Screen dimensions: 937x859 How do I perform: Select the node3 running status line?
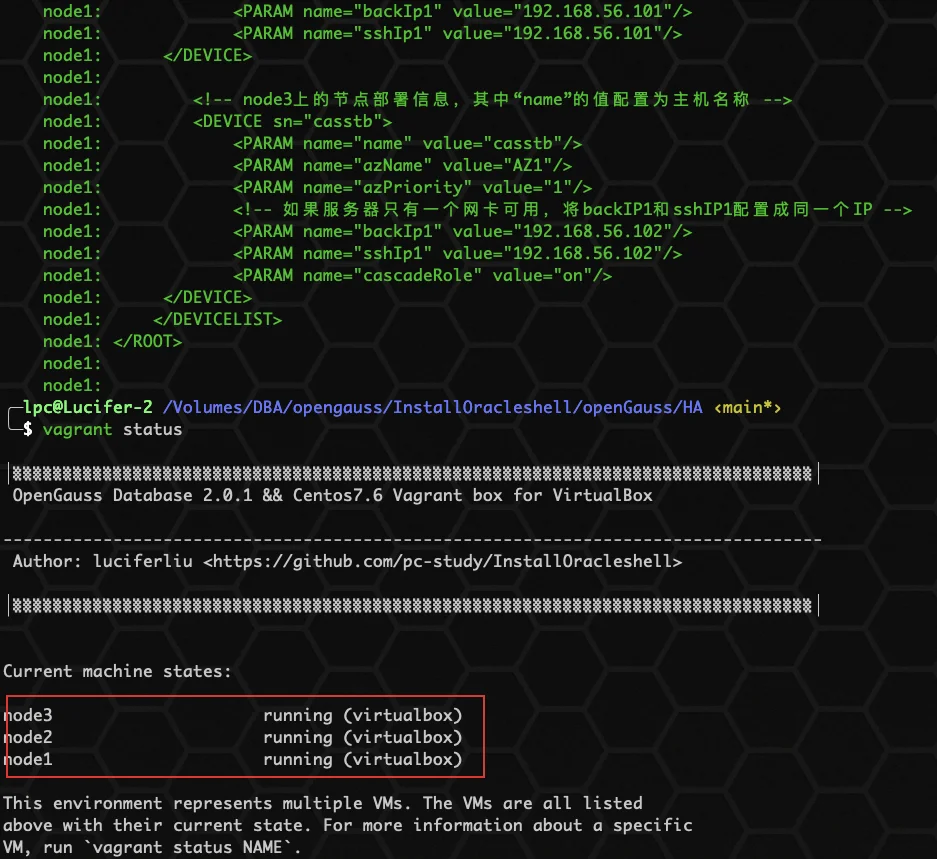[233, 716]
